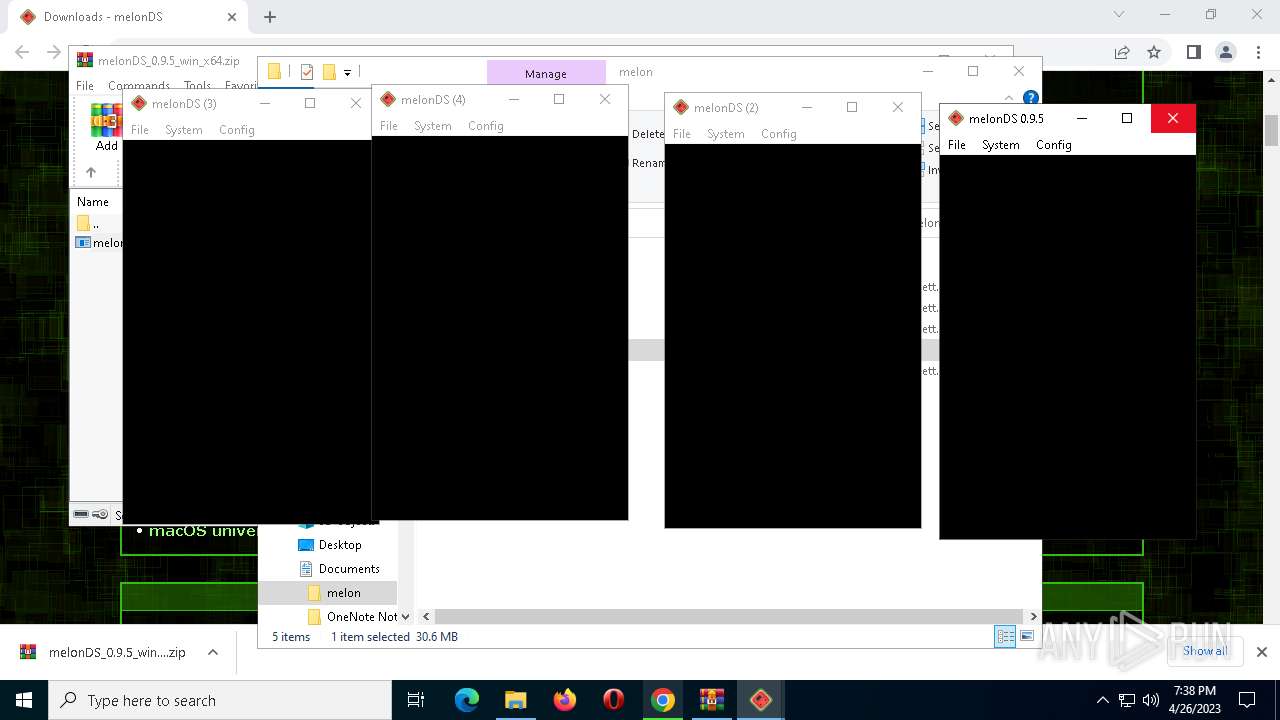Open Commands menu in WinRAR window
Image resolution: width=1280 pixels, height=720 pixels.
coord(139,86)
